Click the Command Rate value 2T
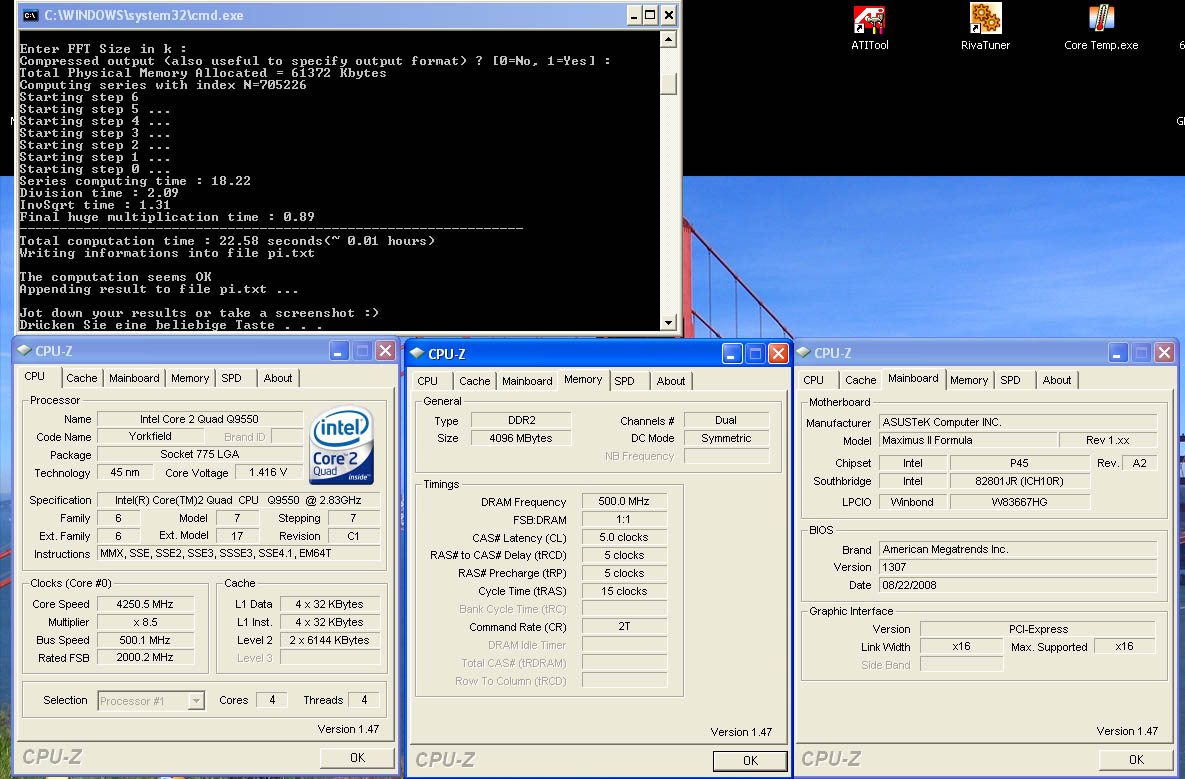This screenshot has height=779, width=1185. [x=624, y=626]
